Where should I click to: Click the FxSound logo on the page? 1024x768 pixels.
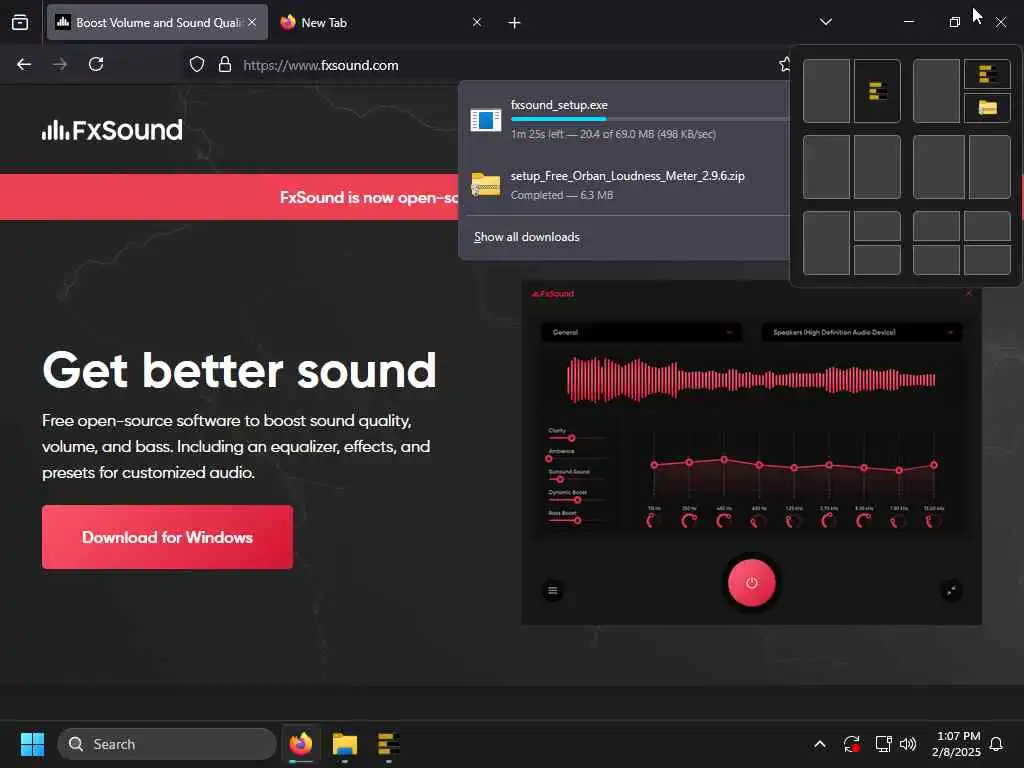tap(112, 130)
